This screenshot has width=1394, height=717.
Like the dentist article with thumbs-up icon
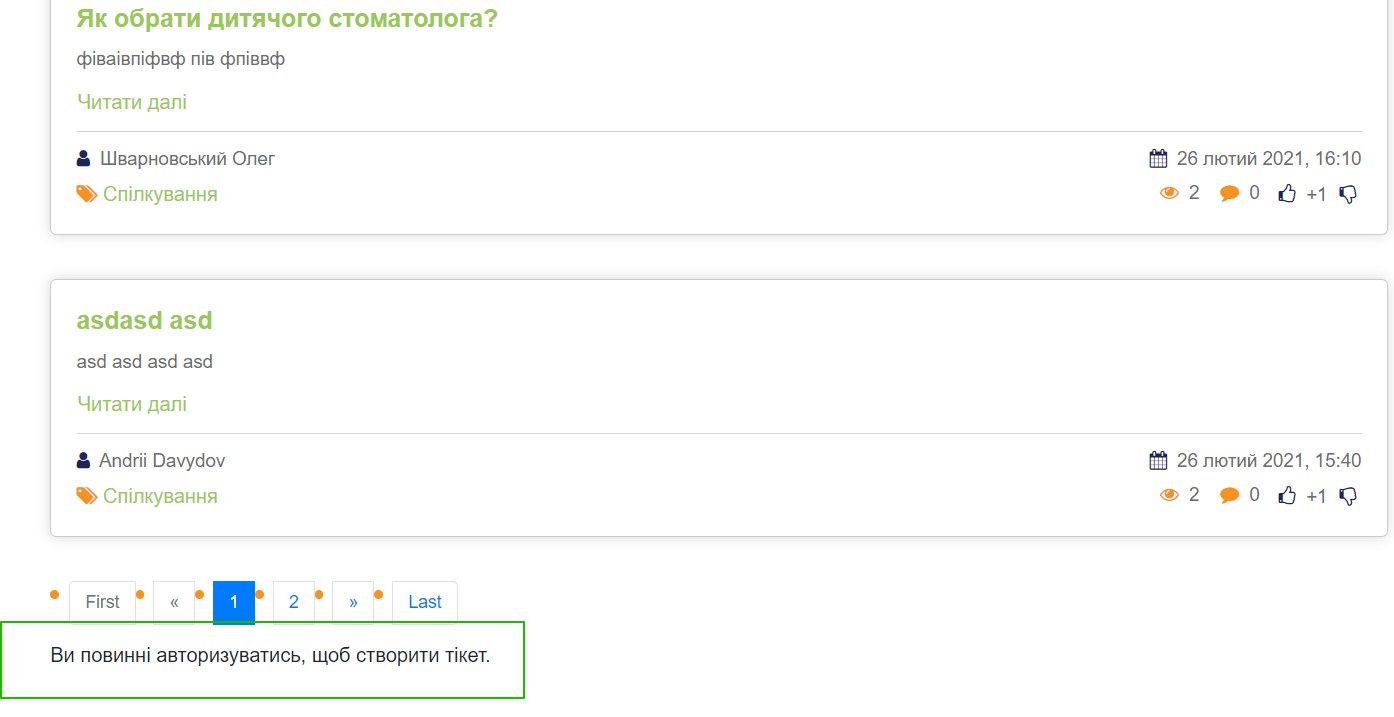pos(1287,194)
